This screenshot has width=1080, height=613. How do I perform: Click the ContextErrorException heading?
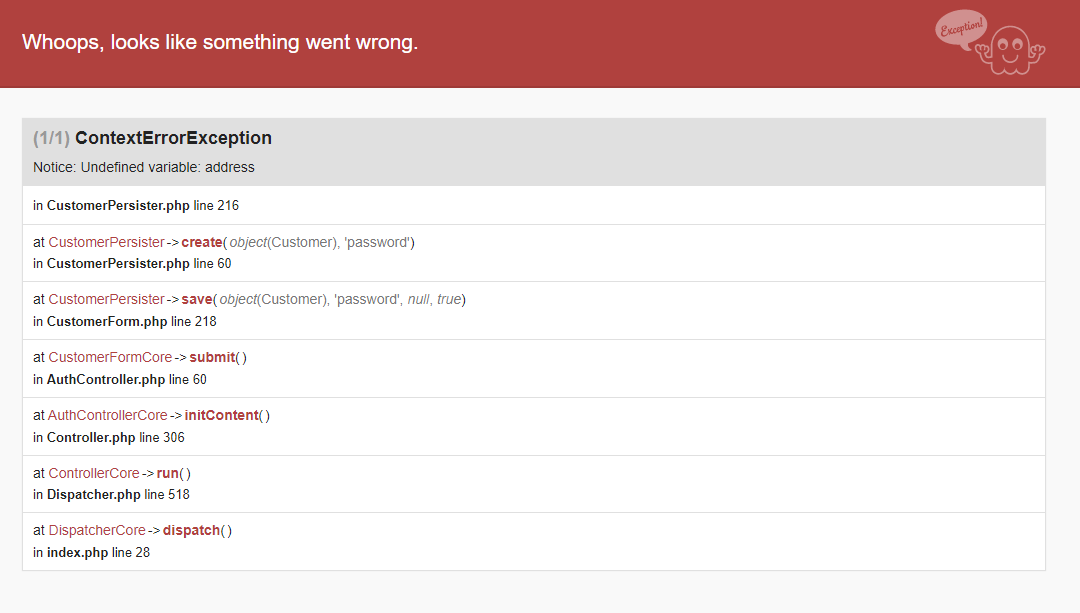[173, 138]
